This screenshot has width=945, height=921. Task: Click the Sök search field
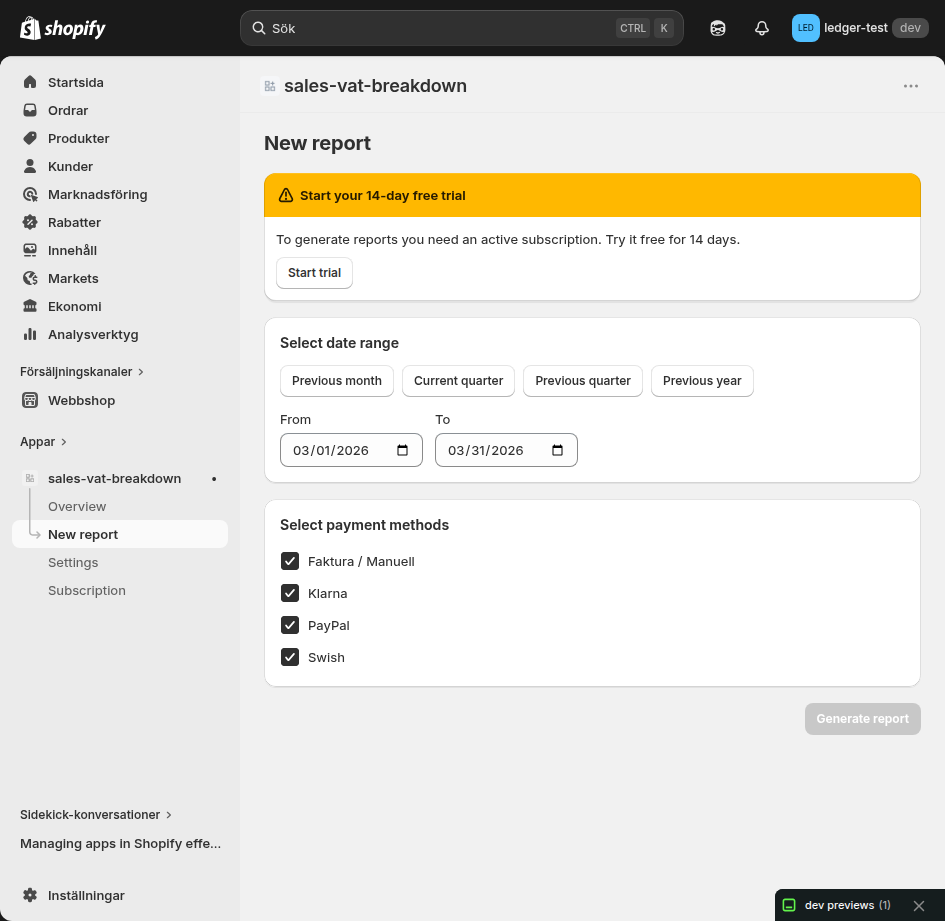(x=462, y=28)
